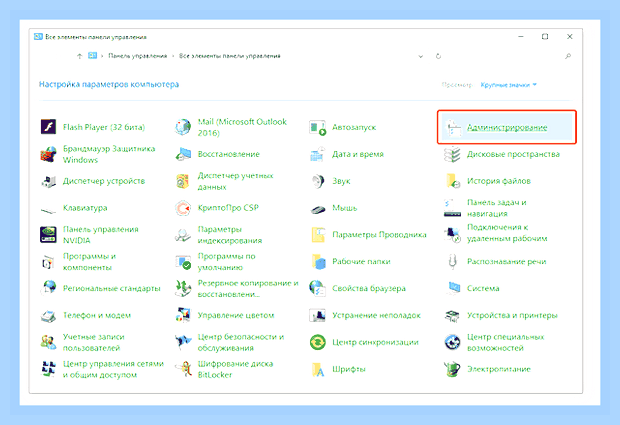Refresh the control panel view
The height and width of the screenshot is (425, 620).
(438, 56)
